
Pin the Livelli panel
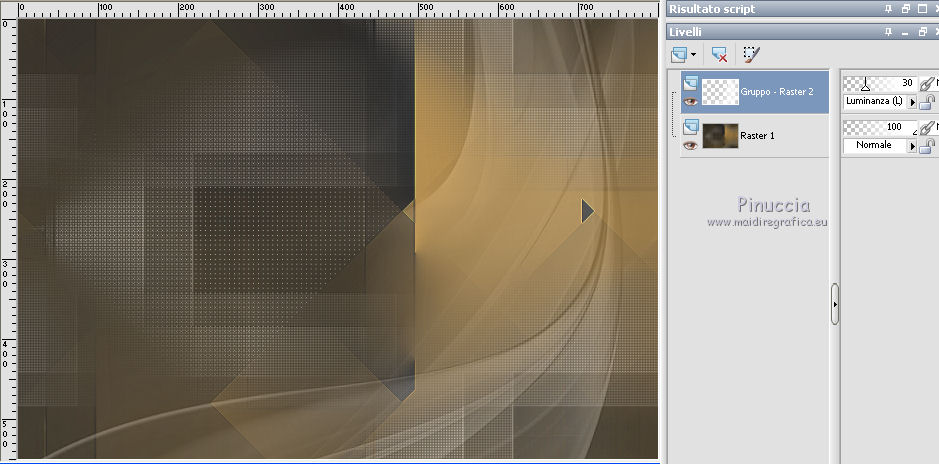889,32
